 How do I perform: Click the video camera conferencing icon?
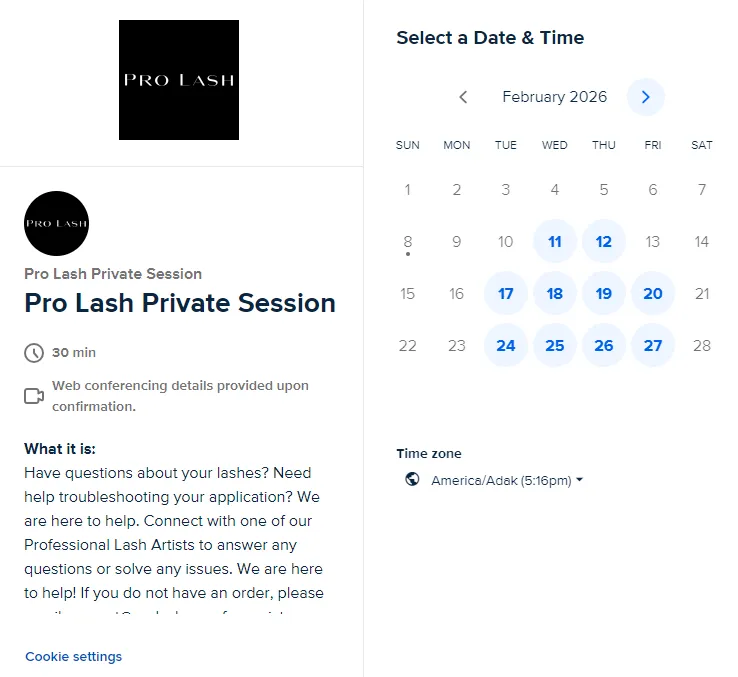point(34,396)
